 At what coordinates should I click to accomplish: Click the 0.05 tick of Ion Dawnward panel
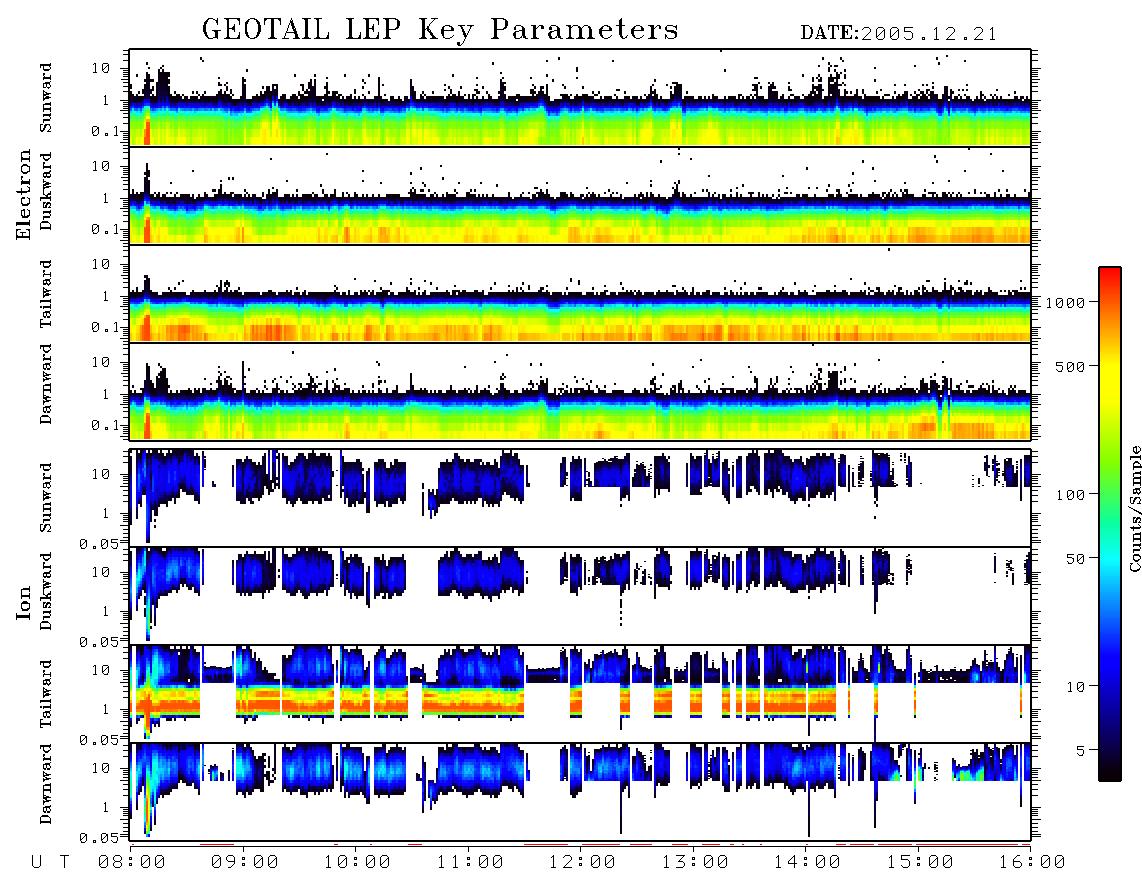pyautogui.click(x=98, y=838)
